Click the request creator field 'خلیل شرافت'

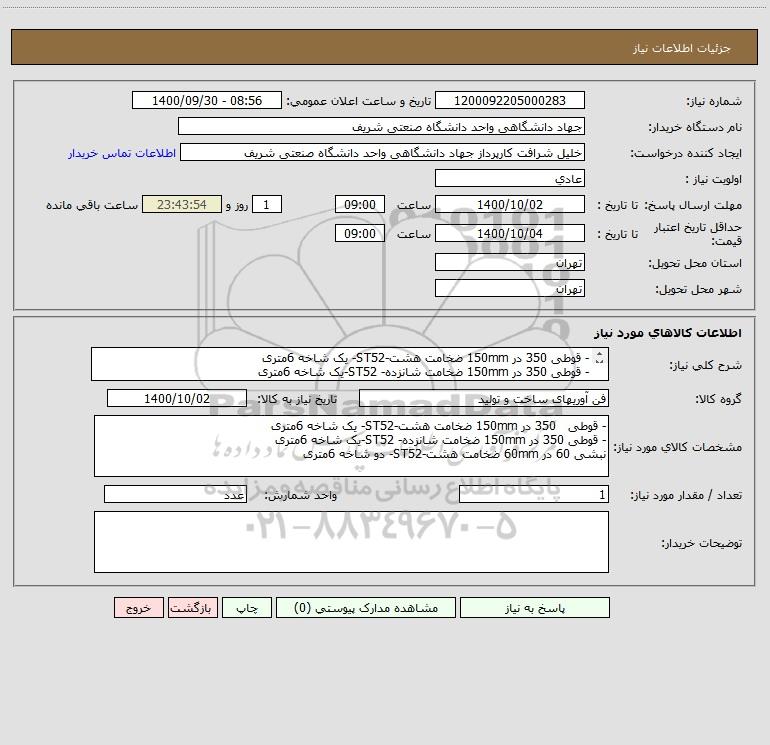pyautogui.click(x=383, y=152)
